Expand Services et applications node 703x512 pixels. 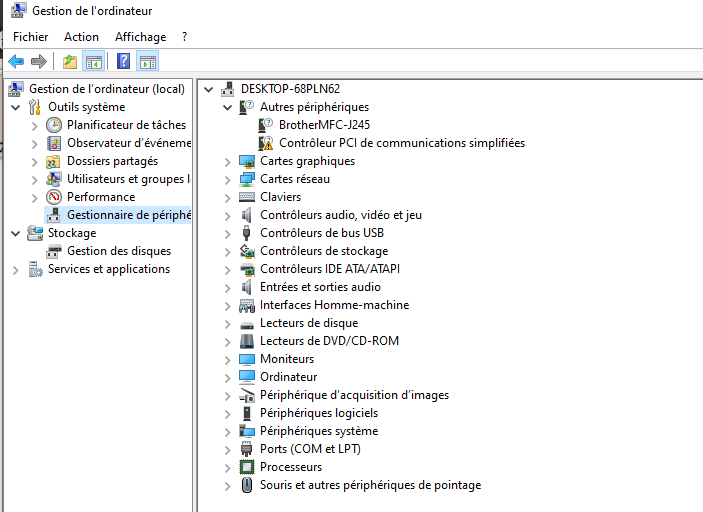pos(16,270)
